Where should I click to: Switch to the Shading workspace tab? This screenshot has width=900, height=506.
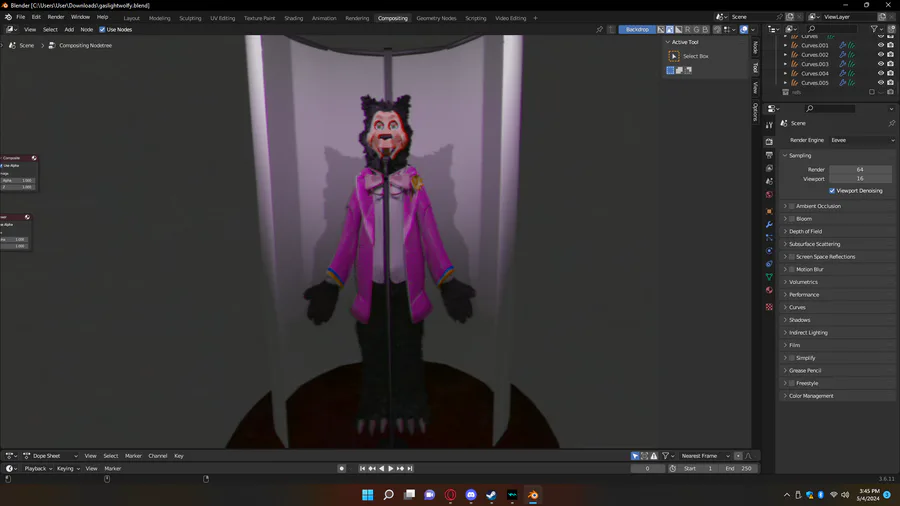click(293, 18)
